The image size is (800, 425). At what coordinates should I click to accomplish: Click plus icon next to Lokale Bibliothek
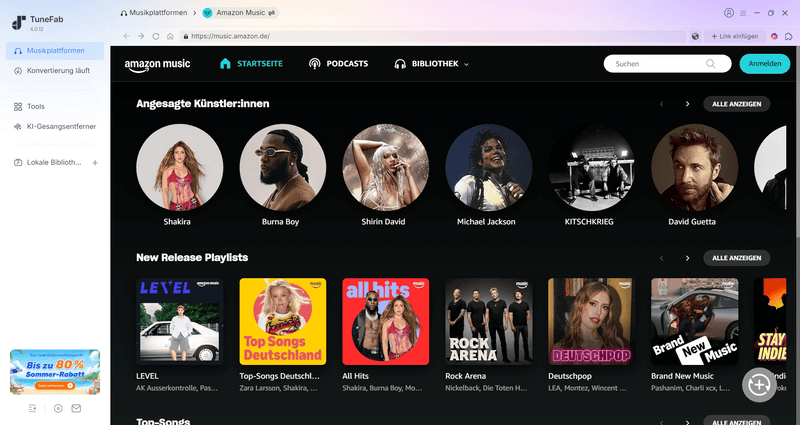pyautogui.click(x=95, y=163)
